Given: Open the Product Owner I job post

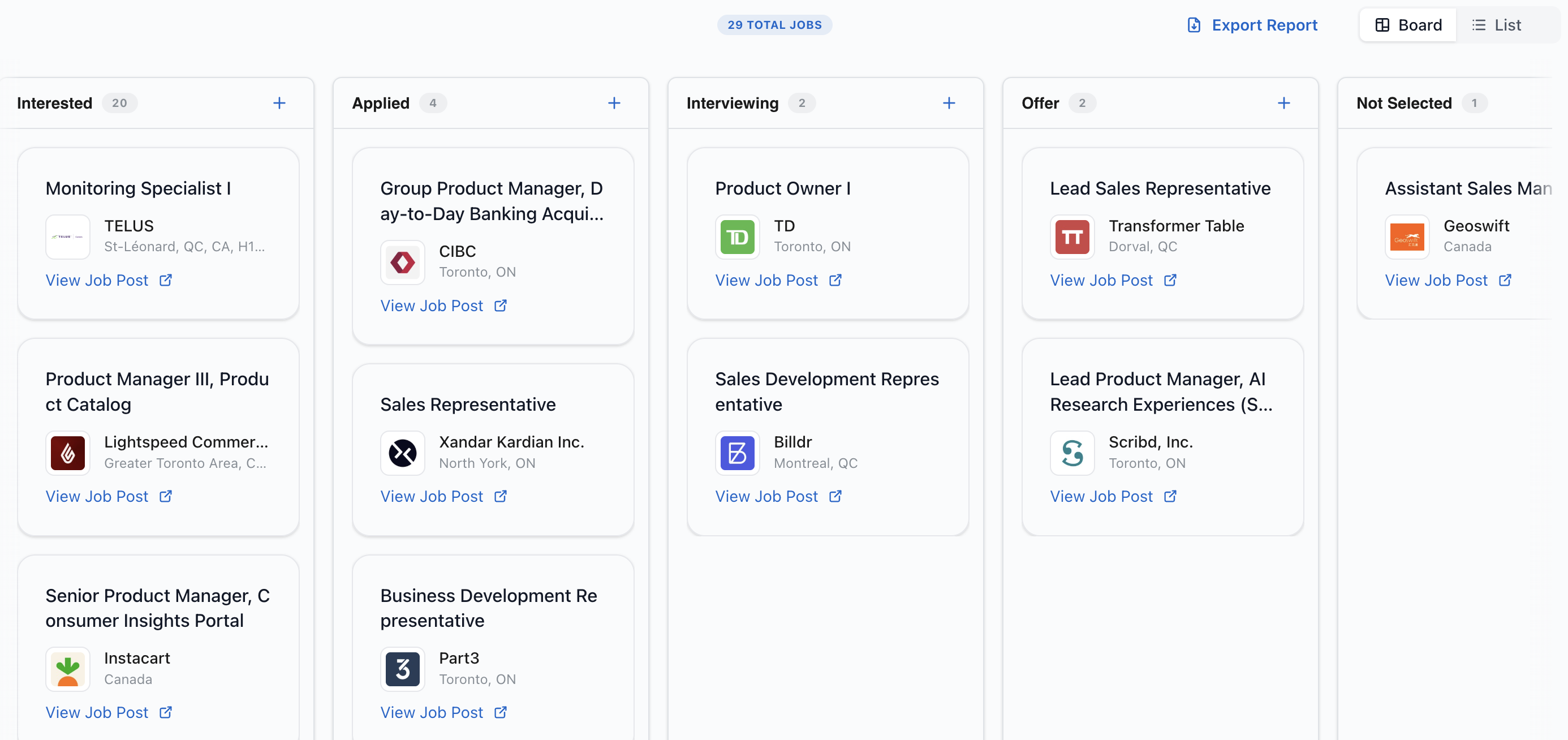Looking at the screenshot, I should click(x=768, y=280).
